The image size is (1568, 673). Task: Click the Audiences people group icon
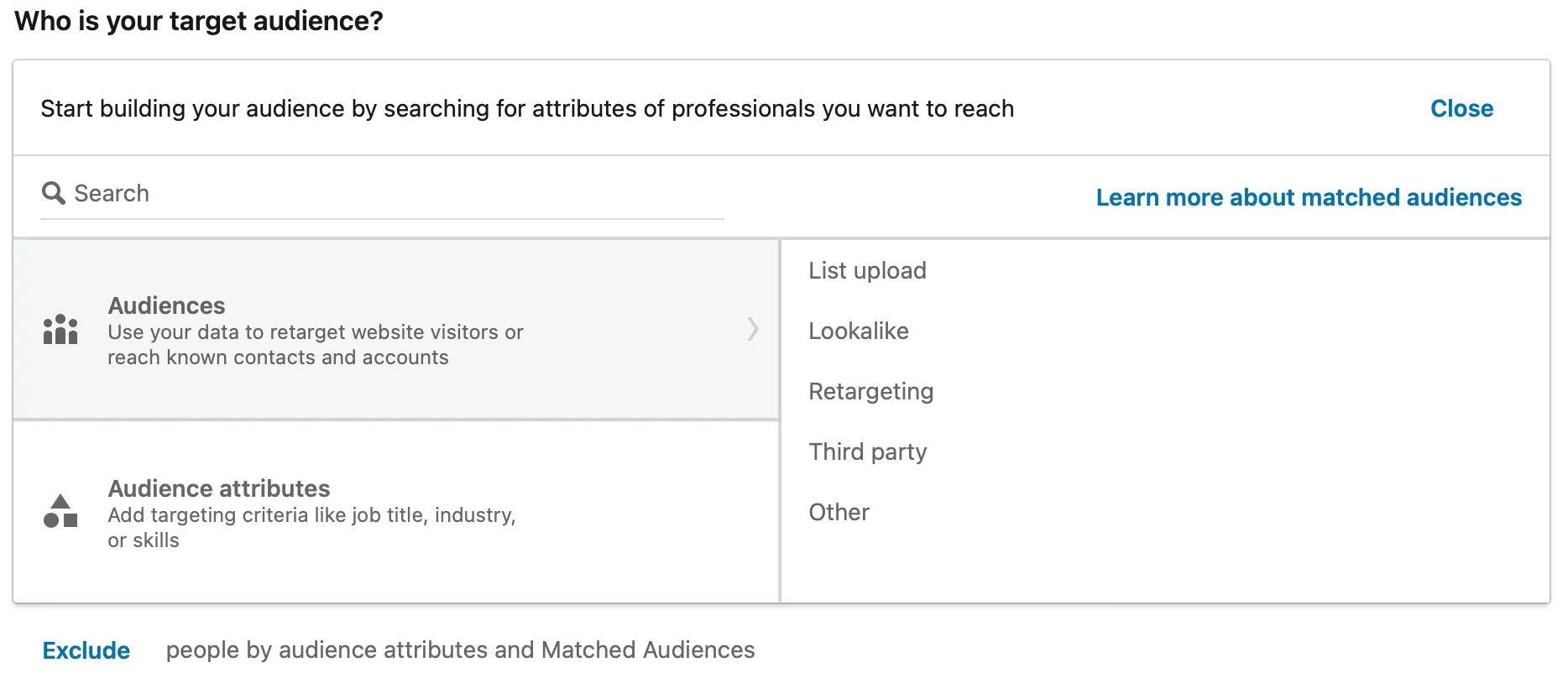coord(60,329)
